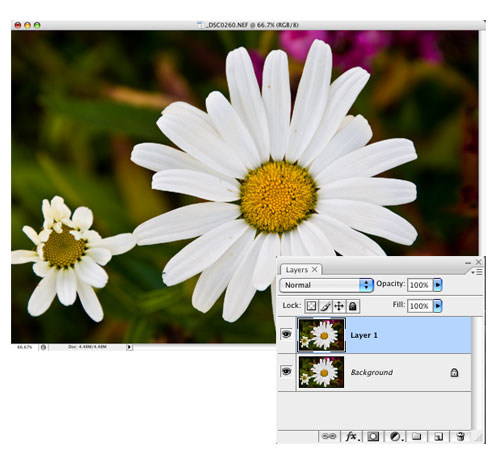Toggle lock all
The width and height of the screenshot is (500, 459).
pos(353,306)
